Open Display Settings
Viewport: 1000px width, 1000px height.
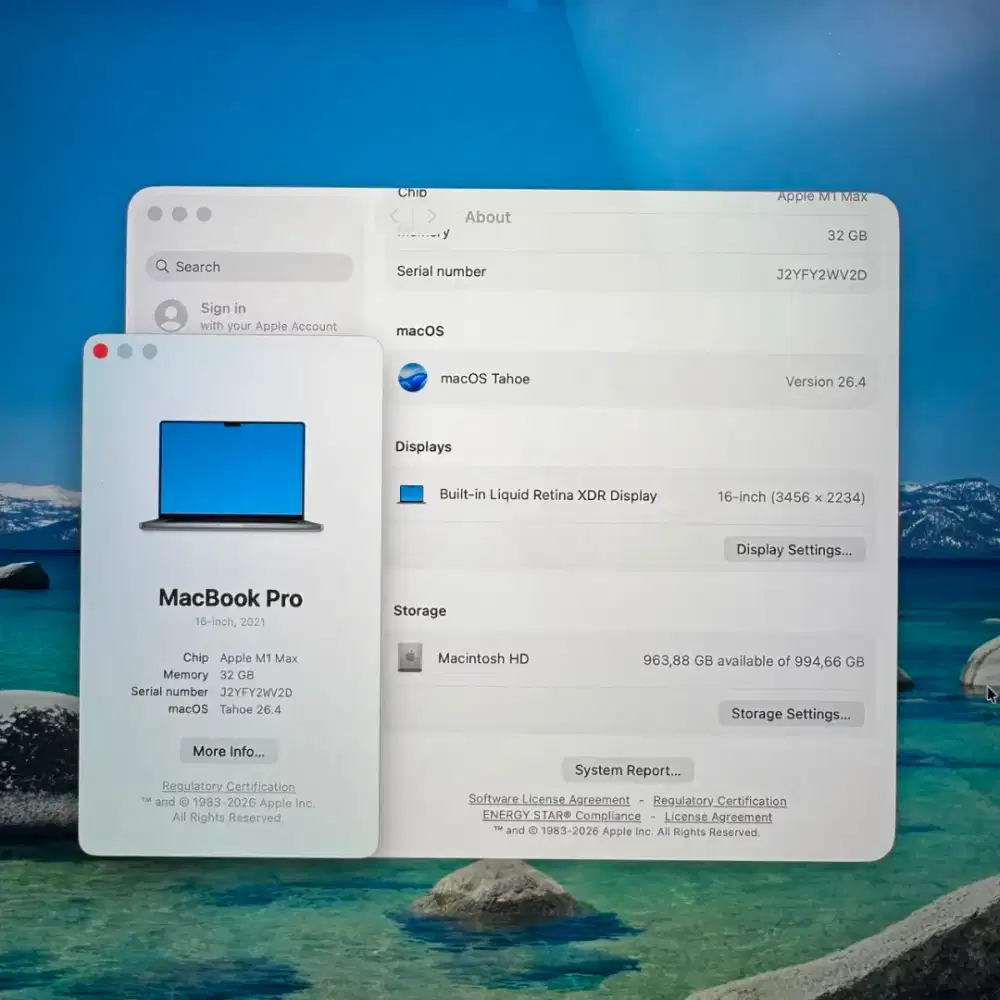pos(794,550)
